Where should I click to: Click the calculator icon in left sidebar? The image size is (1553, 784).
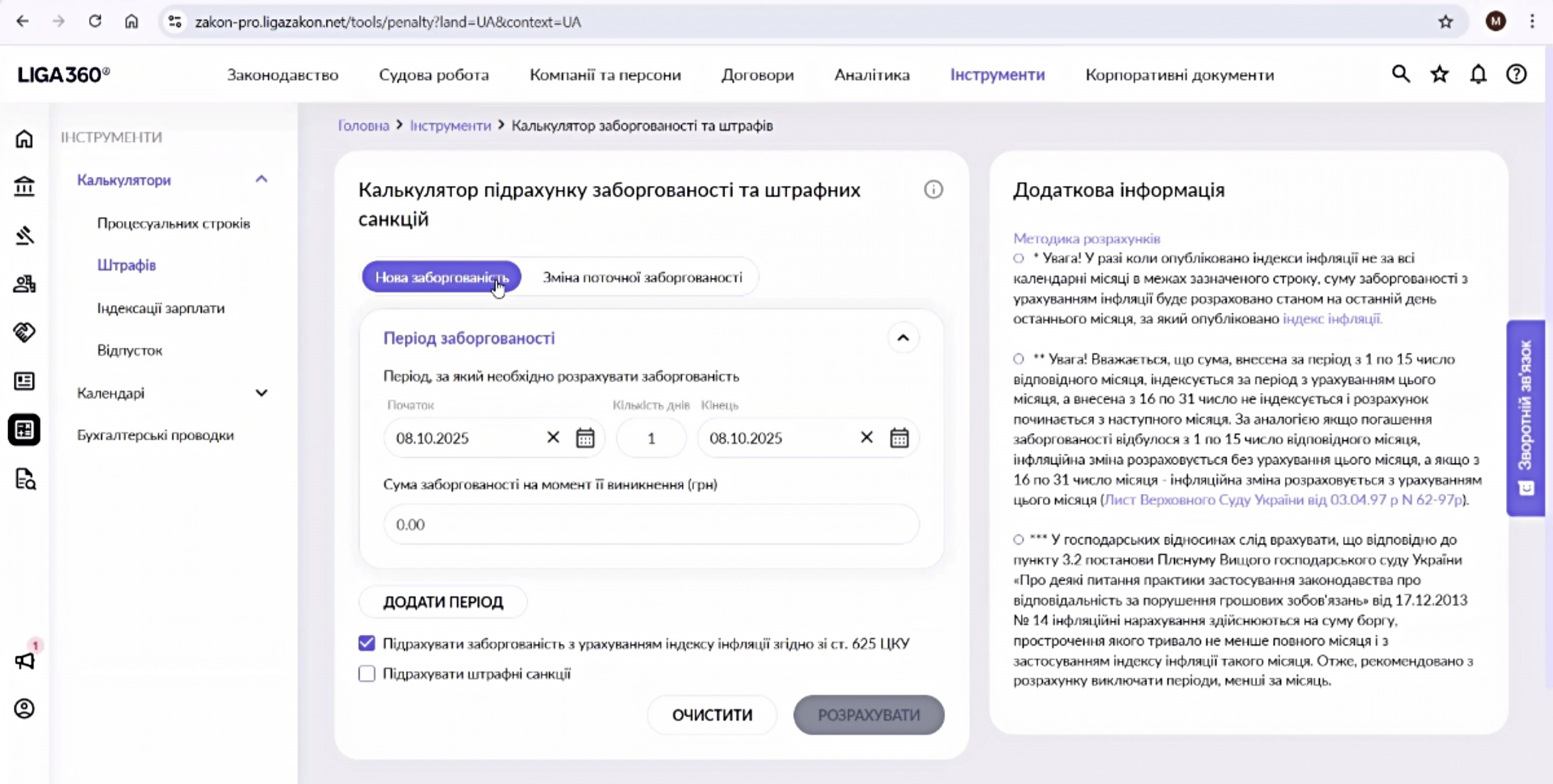(x=24, y=430)
